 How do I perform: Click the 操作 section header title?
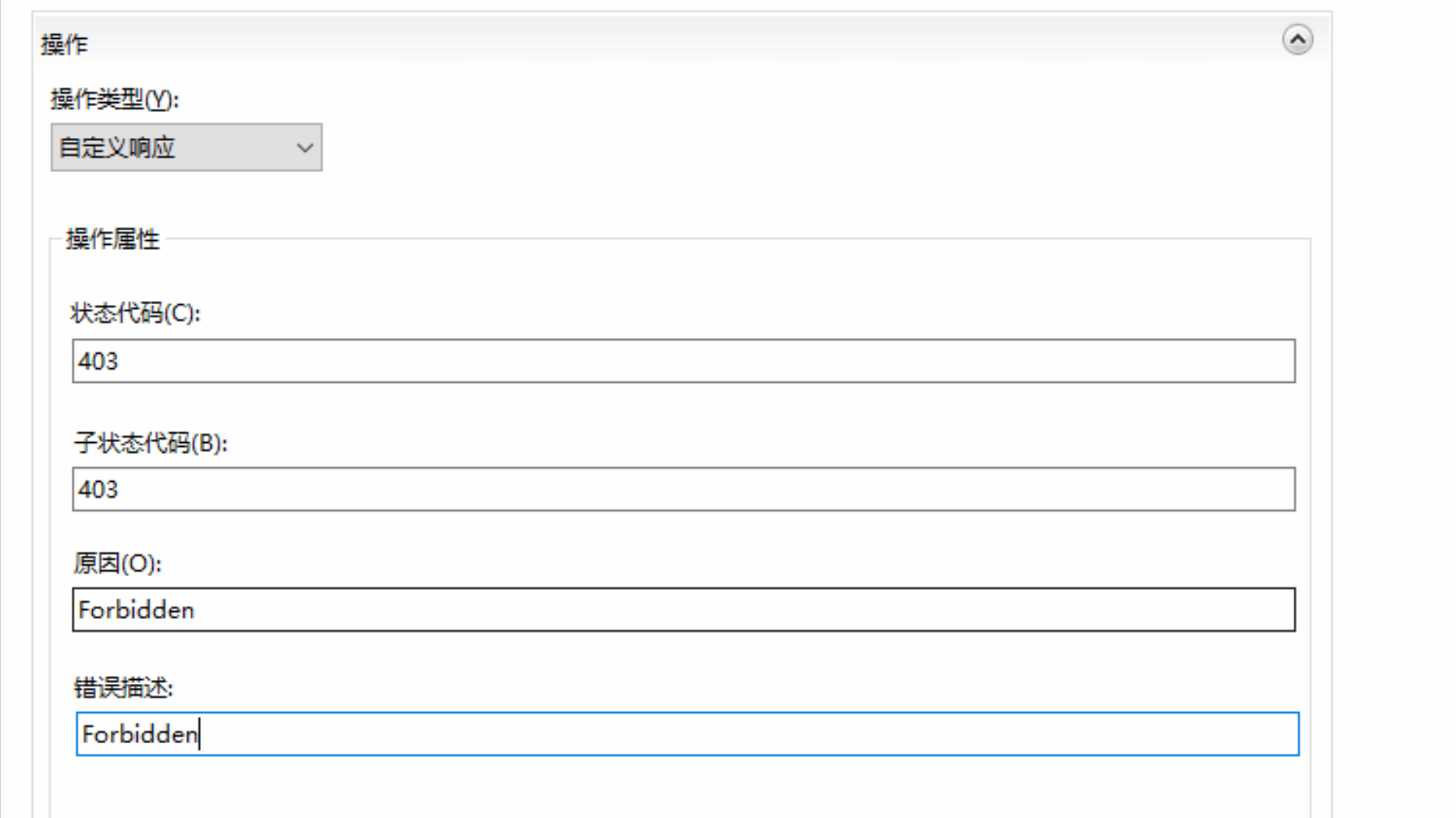[65, 45]
